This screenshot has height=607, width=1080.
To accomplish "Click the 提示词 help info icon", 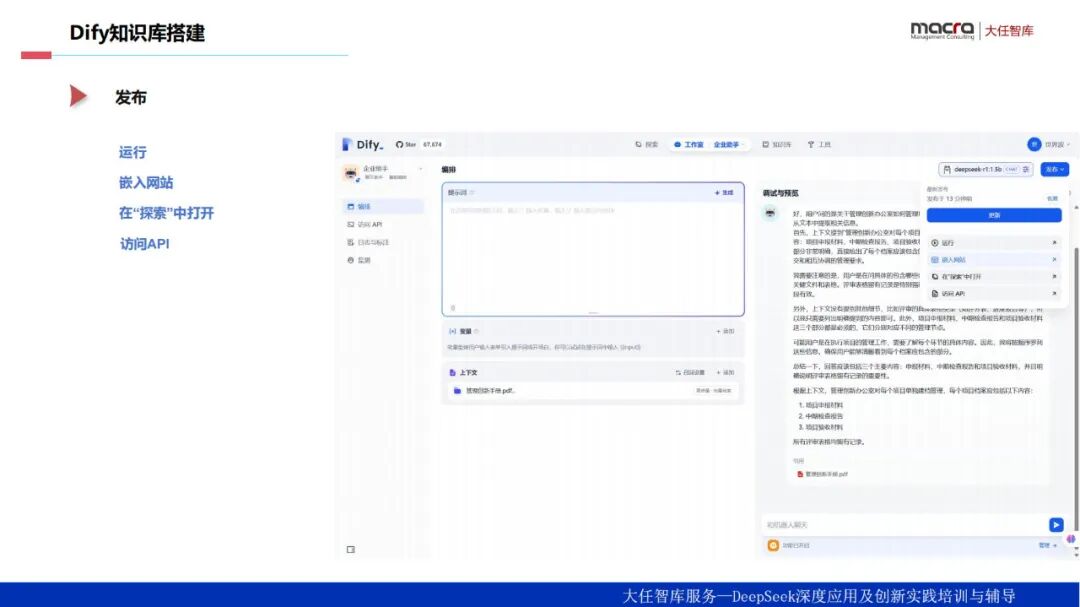I will 472,193.
